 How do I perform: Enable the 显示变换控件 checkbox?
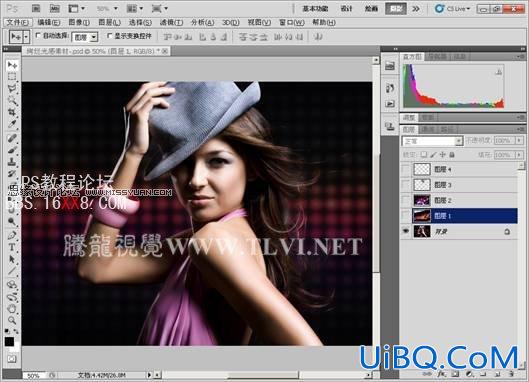[109, 35]
